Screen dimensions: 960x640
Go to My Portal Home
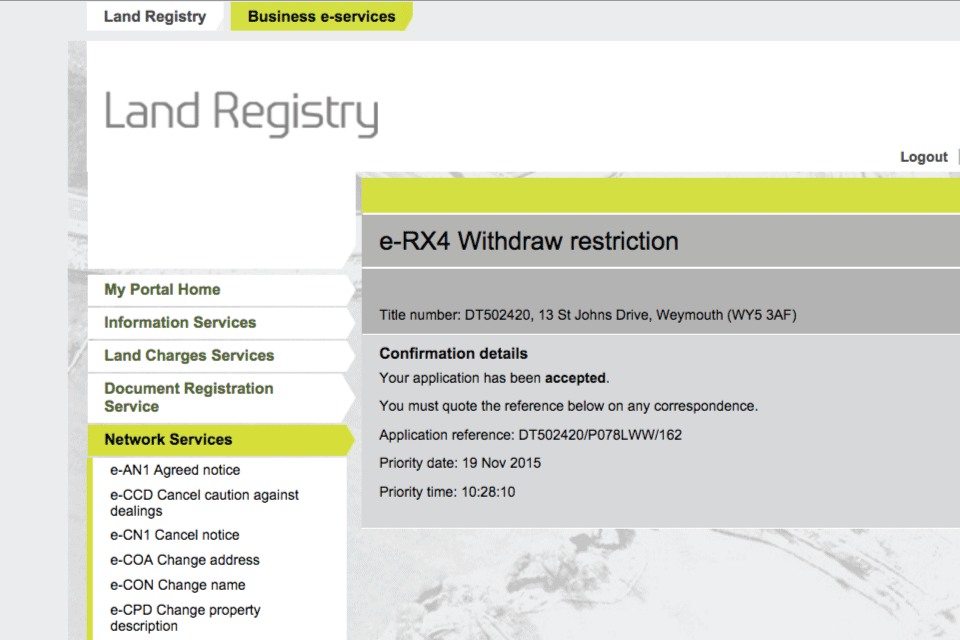click(162, 290)
